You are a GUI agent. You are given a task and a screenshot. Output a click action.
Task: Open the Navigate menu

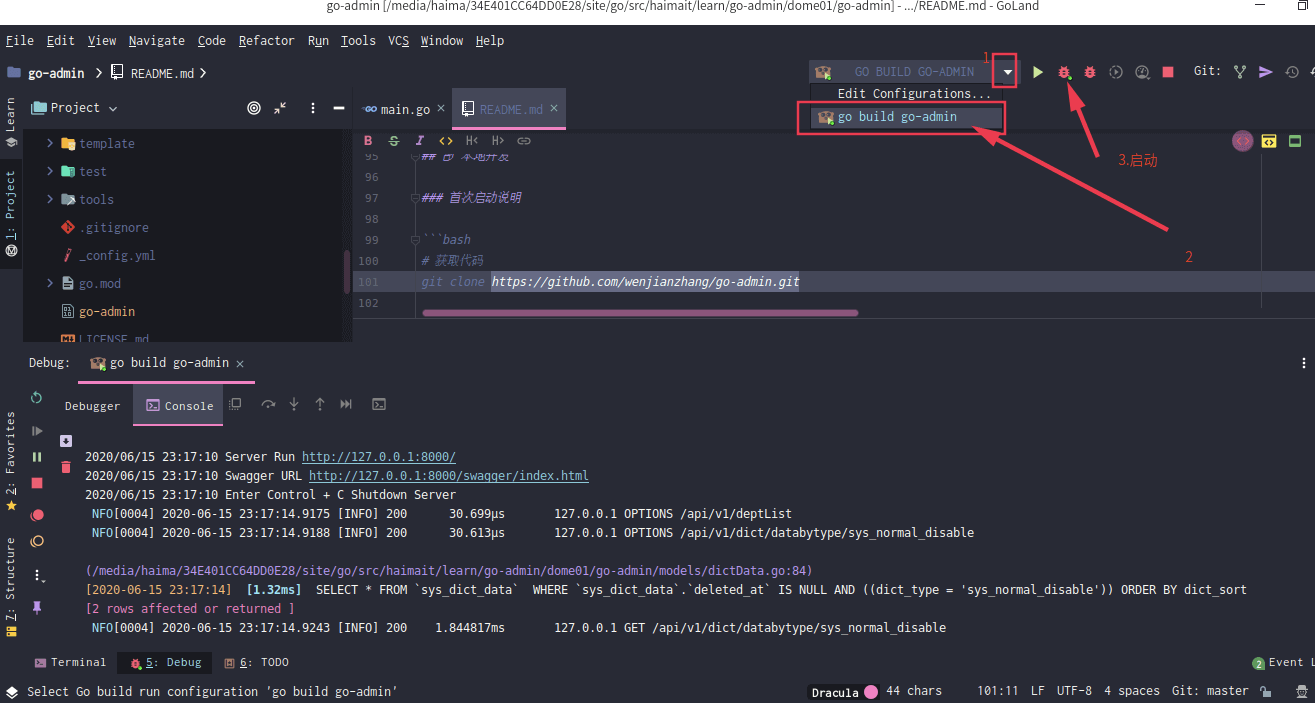coord(157,41)
